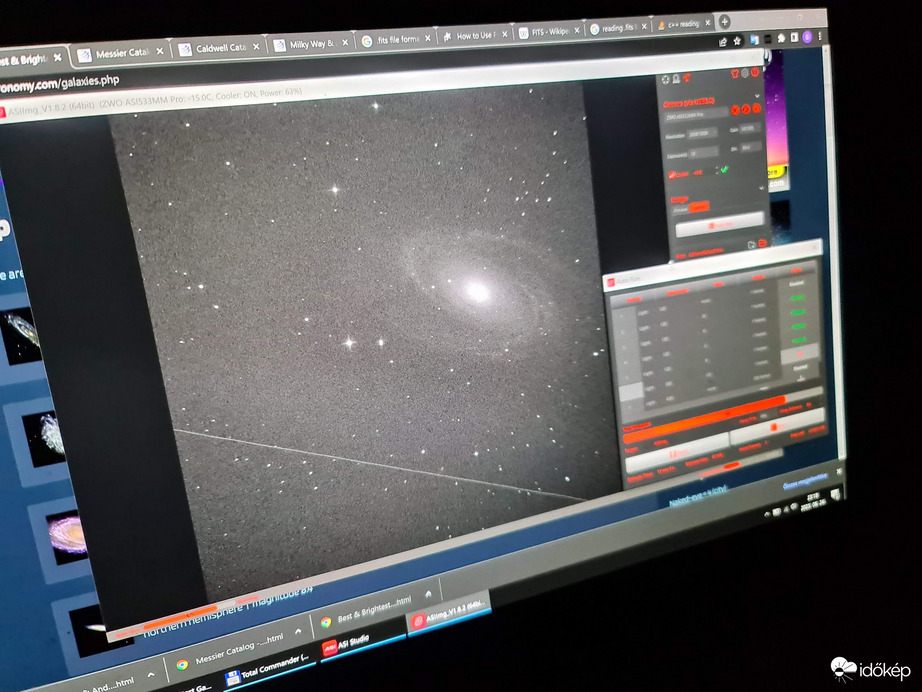Viewport: 922px width, 692px height.
Task: Open the Resolution dropdown
Action: 702,132
